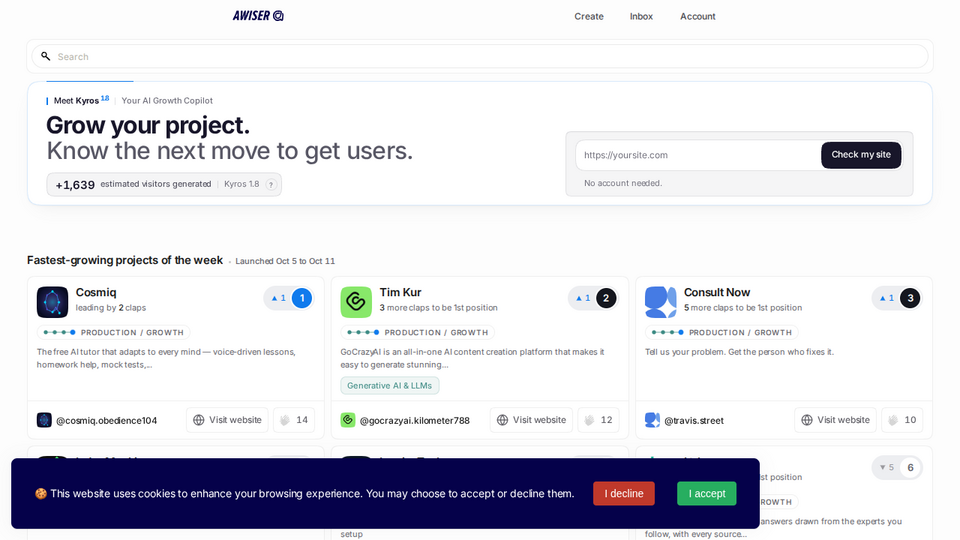The image size is (960, 540).
Task: Open the Consult Now project title
Action: [717, 293]
